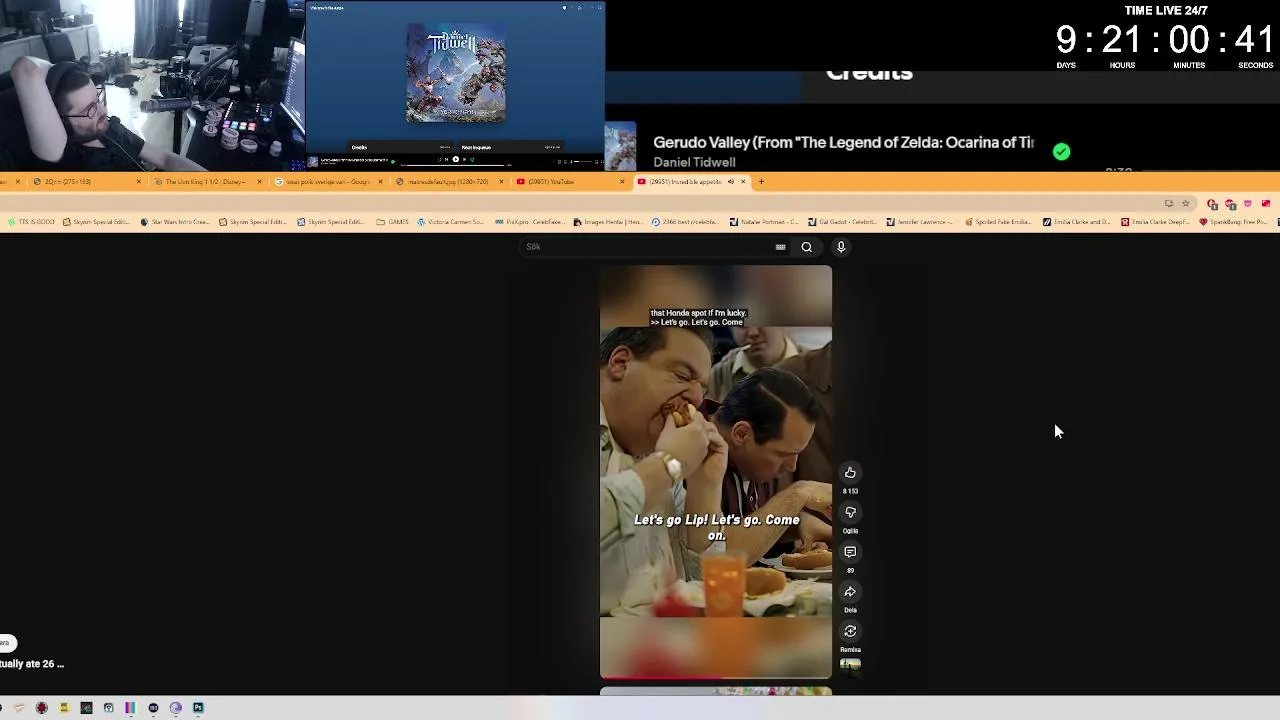Screen dimensions: 1280x720
Task: Click the YouTube search magnifier button
Action: [x=806, y=247]
